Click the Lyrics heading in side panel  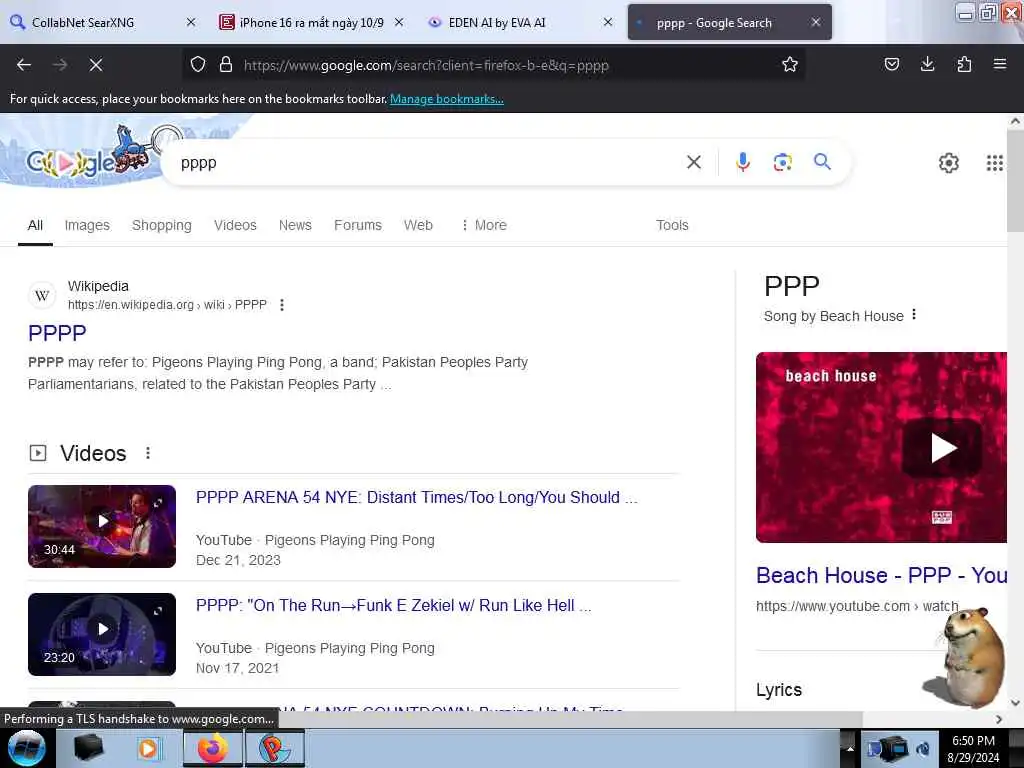tap(778, 690)
